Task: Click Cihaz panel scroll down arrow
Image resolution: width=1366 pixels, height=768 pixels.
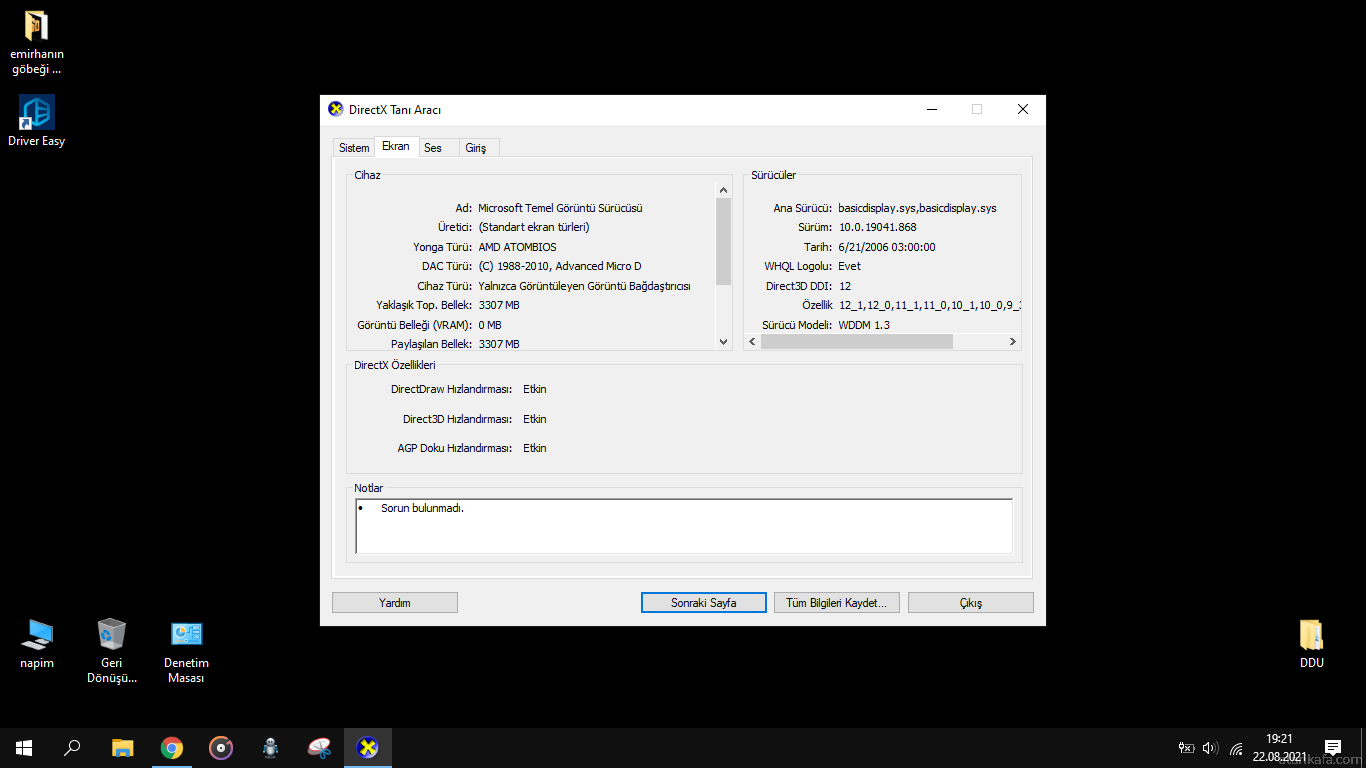Action: (725, 342)
